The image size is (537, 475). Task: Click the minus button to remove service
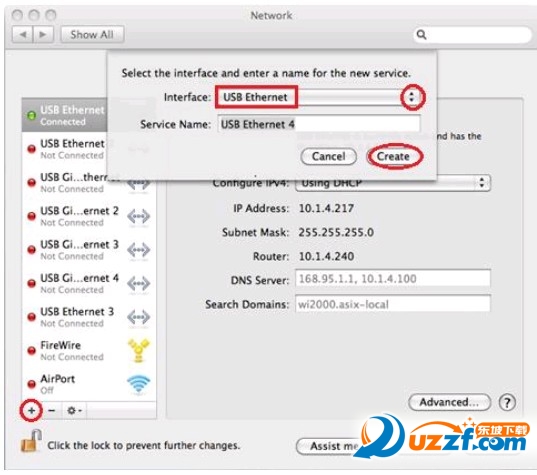click(x=52, y=410)
